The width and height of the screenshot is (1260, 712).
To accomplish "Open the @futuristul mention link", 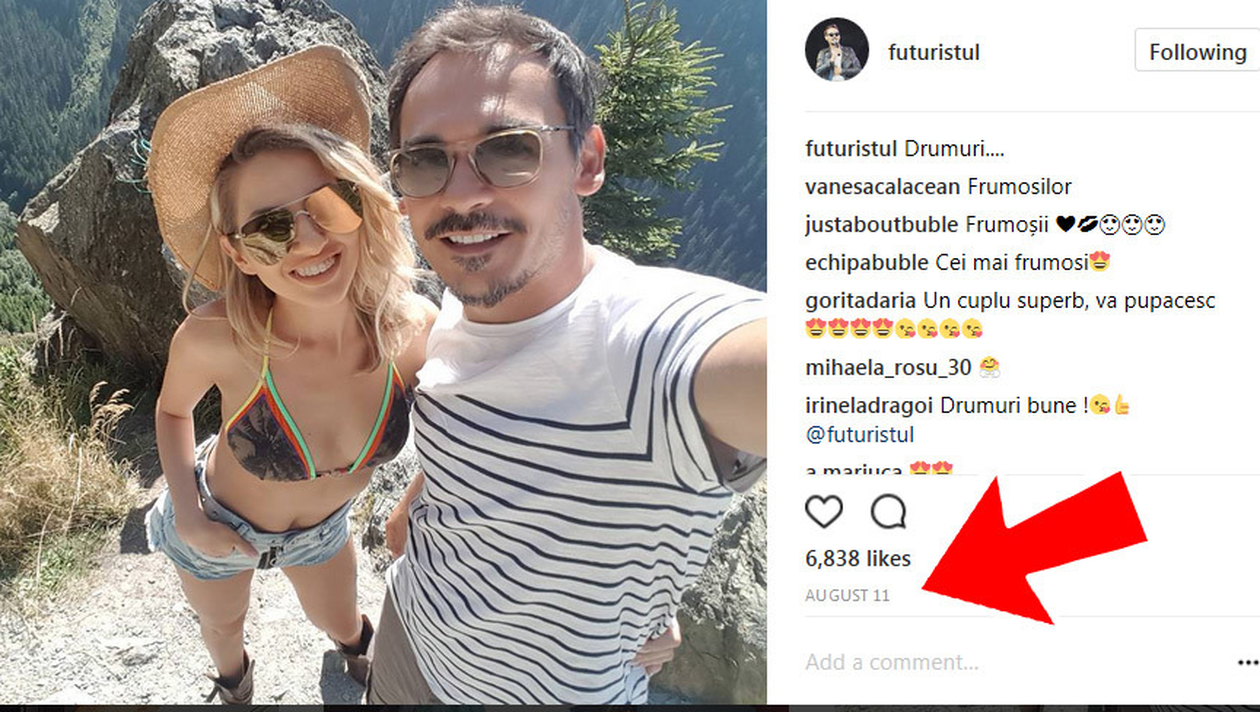I will [860, 435].
